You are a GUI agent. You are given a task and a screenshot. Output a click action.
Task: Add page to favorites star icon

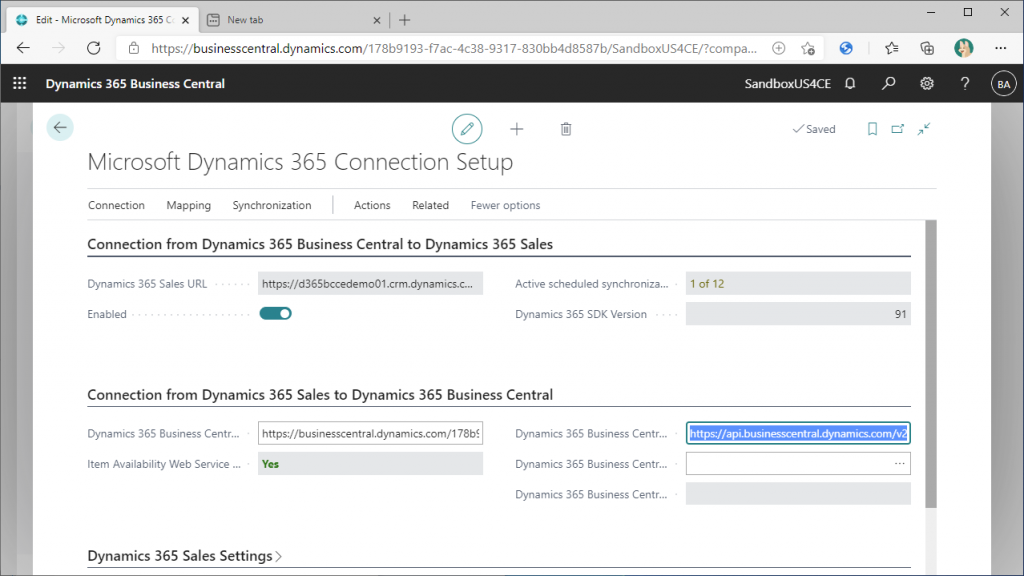click(808, 48)
